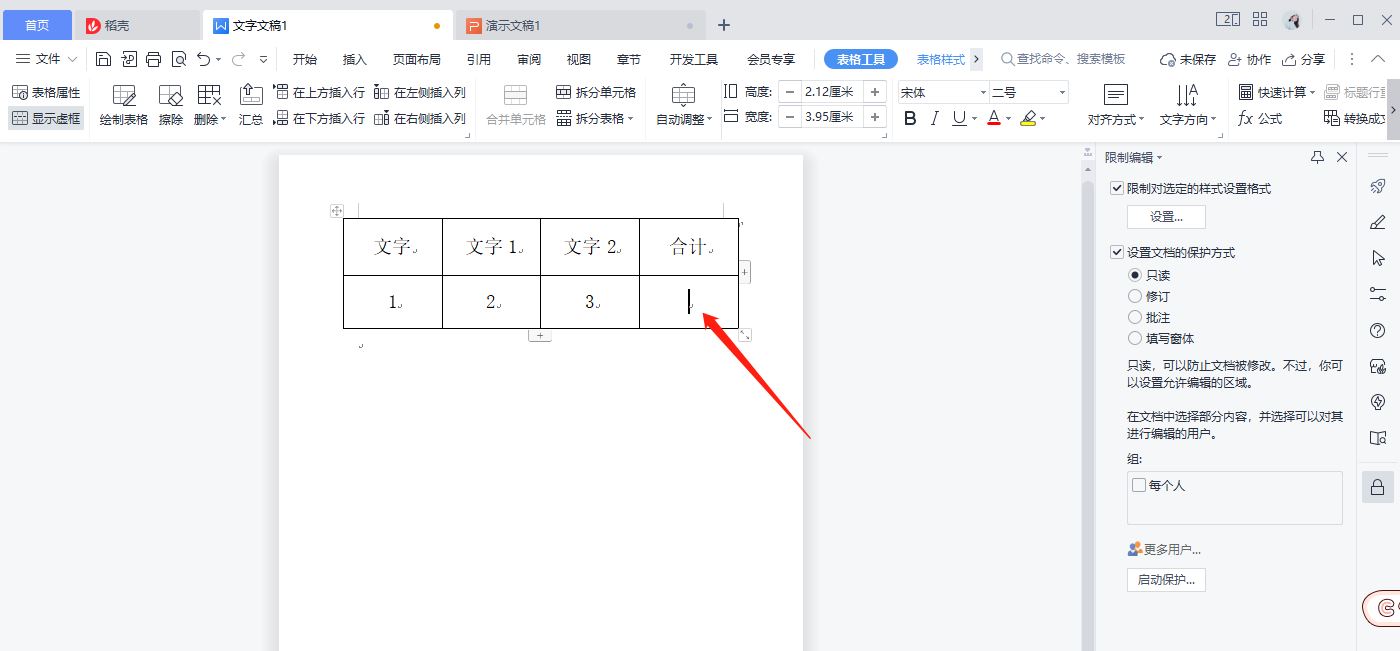1400x651 pixels.
Task: Open the highlight color picker arrow
Action: click(1042, 118)
